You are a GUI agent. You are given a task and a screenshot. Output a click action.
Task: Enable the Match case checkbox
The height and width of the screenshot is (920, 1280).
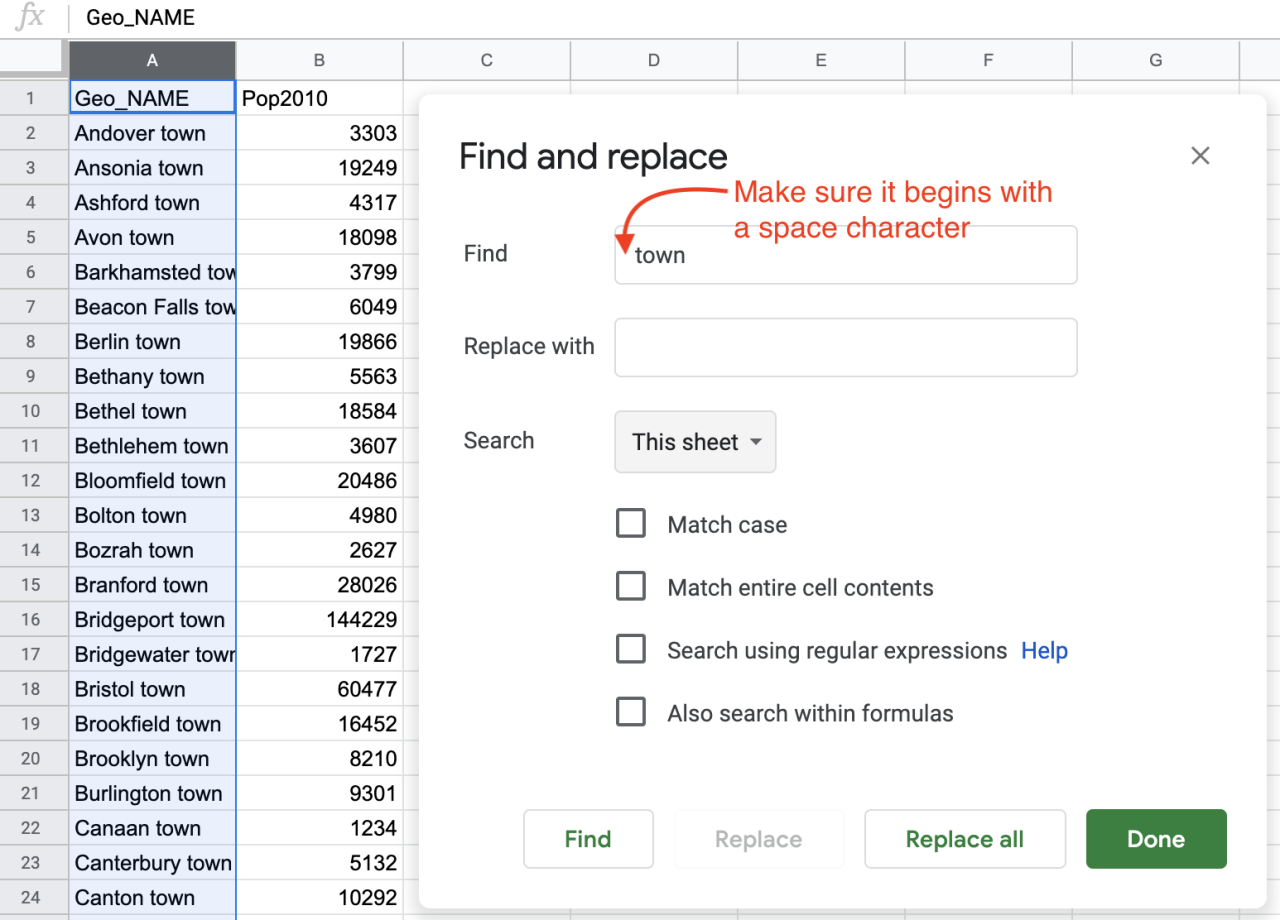coord(631,523)
